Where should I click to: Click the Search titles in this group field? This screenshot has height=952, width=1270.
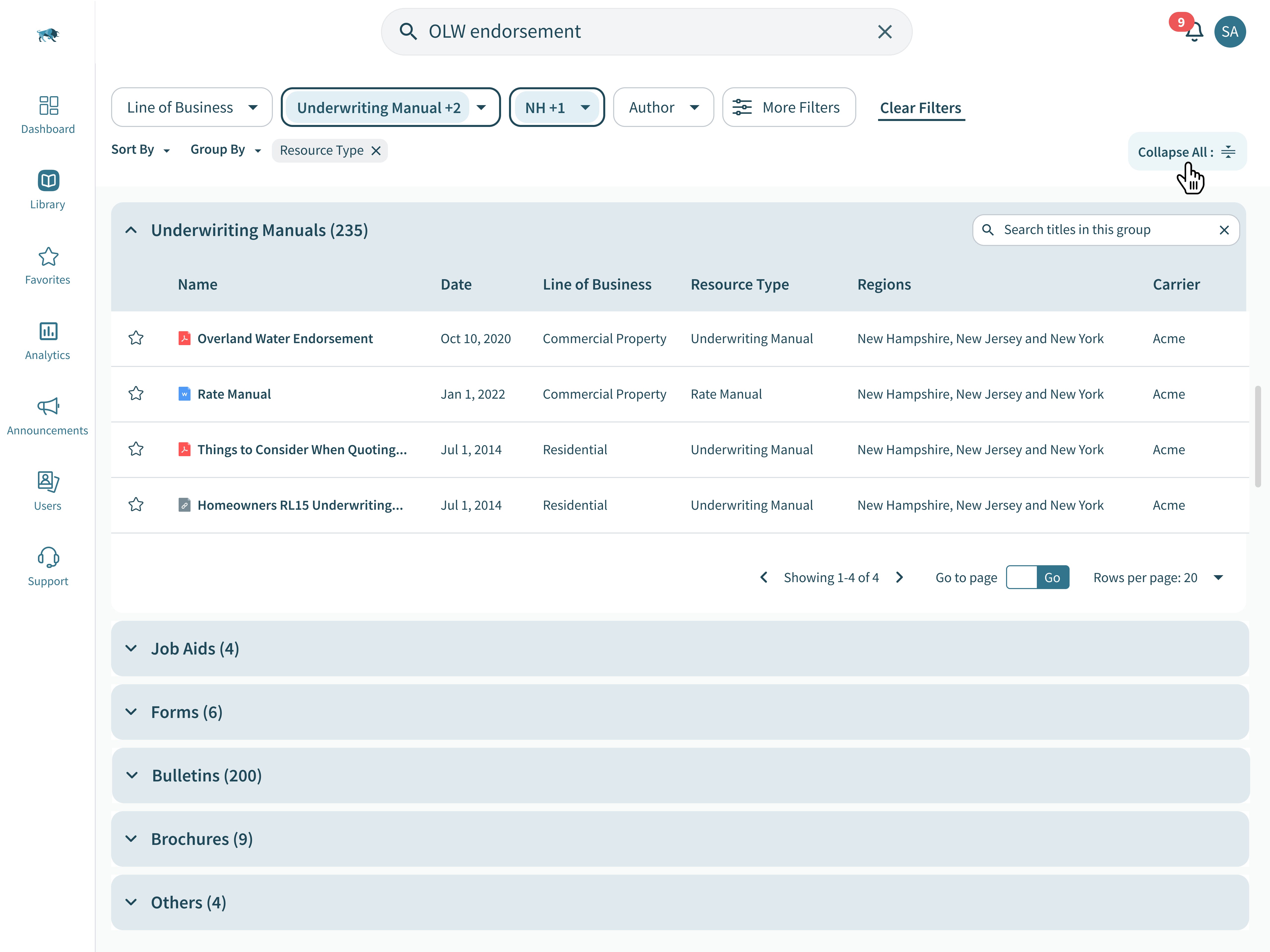[x=1106, y=230]
